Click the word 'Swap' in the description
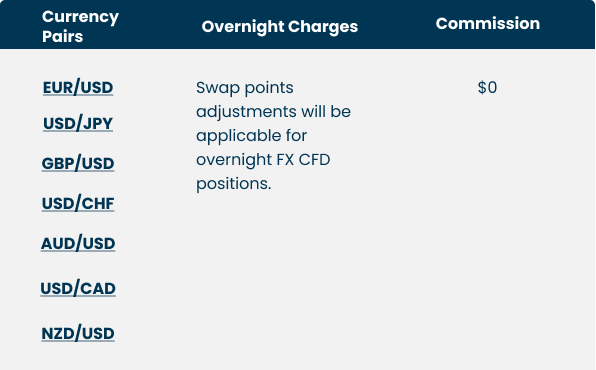596x370 pixels. pos(218,88)
